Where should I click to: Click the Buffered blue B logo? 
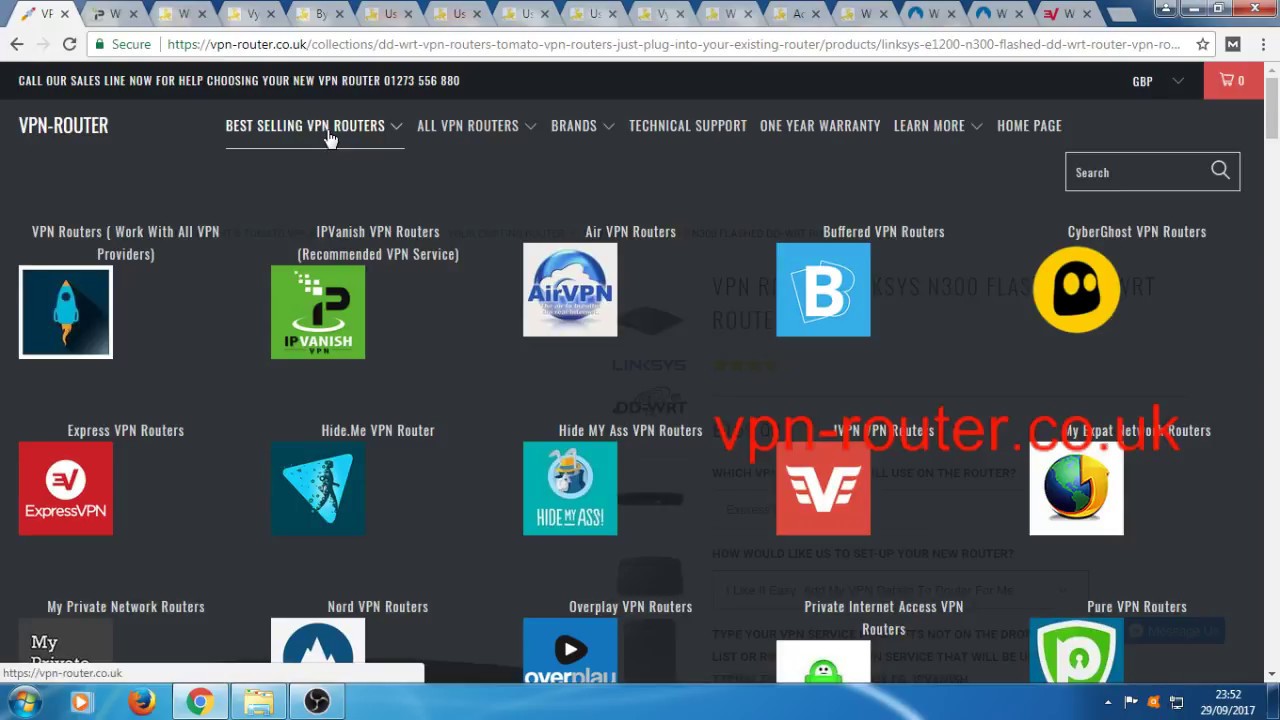pyautogui.click(x=823, y=290)
